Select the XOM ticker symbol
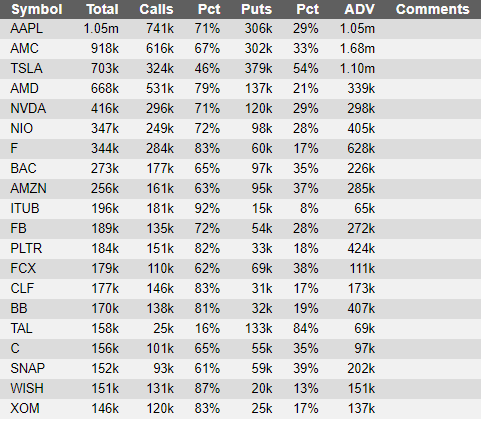The image size is (496, 432). 25,409
